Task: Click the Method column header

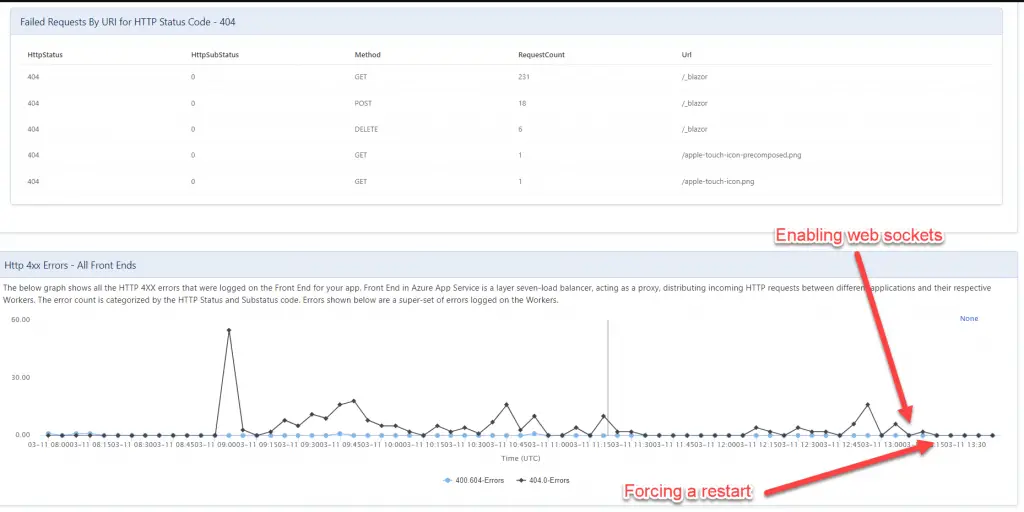Action: (x=367, y=55)
